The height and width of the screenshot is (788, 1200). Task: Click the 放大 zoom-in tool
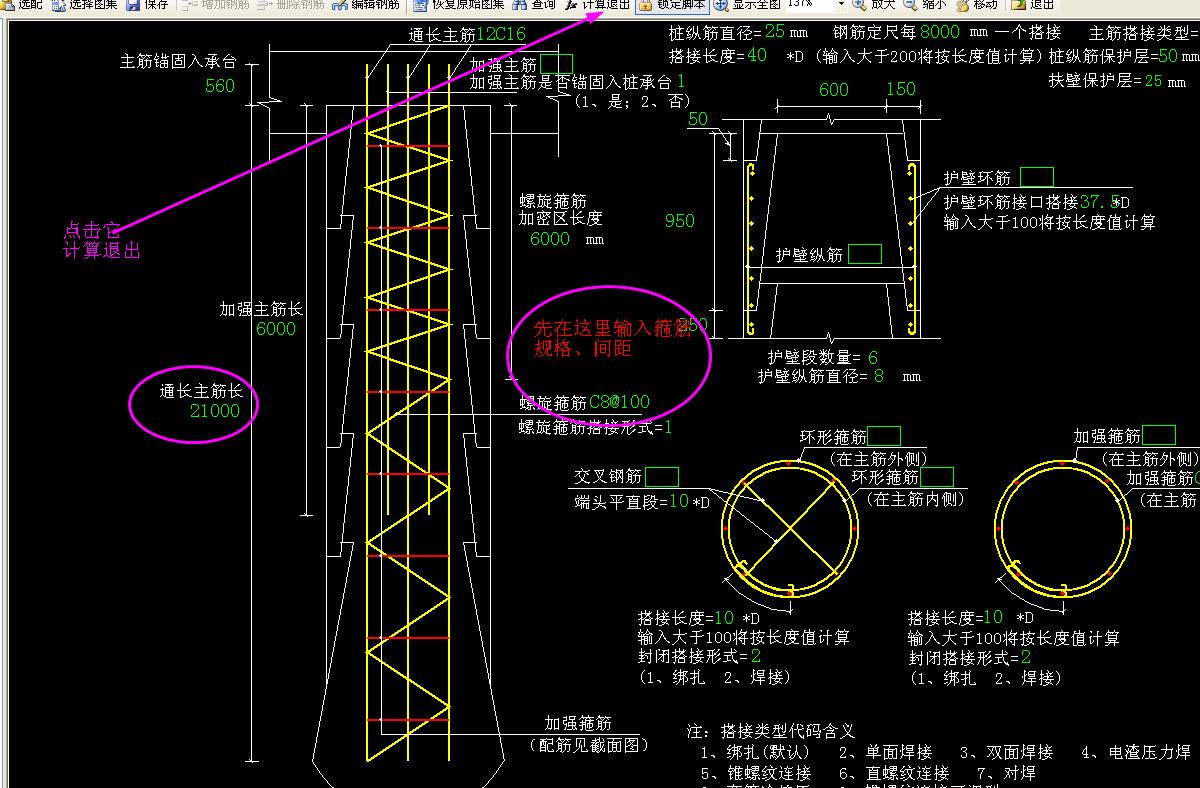(x=874, y=4)
